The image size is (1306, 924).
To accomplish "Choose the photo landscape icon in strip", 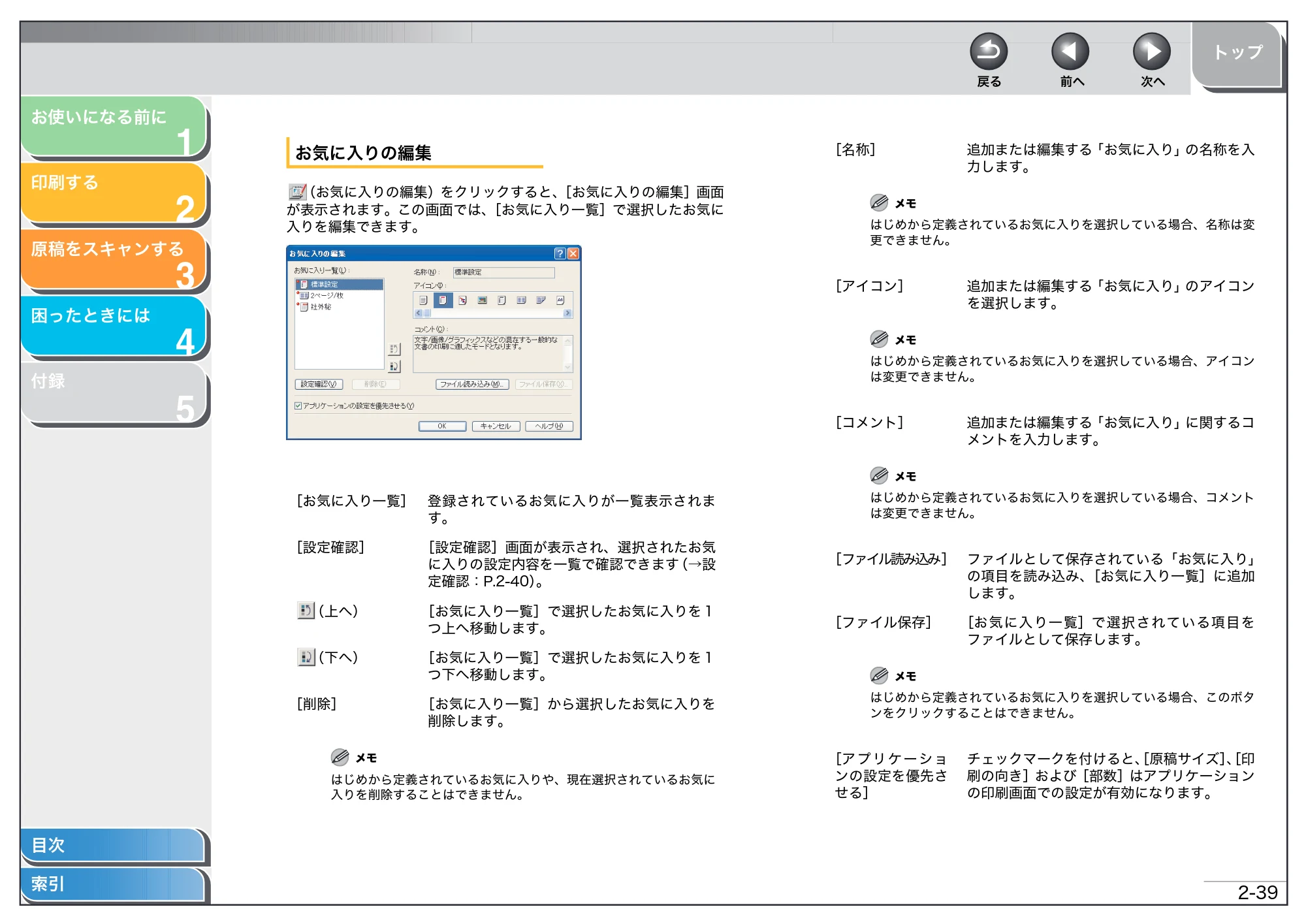I will pyautogui.click(x=482, y=300).
